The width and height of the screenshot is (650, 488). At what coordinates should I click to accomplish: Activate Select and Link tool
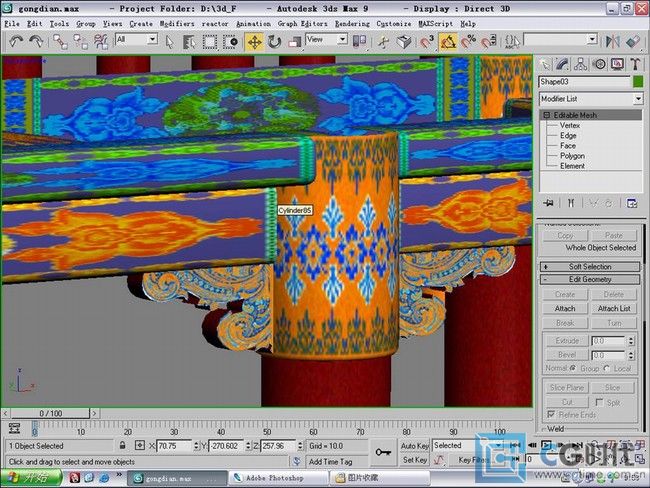tap(61, 42)
